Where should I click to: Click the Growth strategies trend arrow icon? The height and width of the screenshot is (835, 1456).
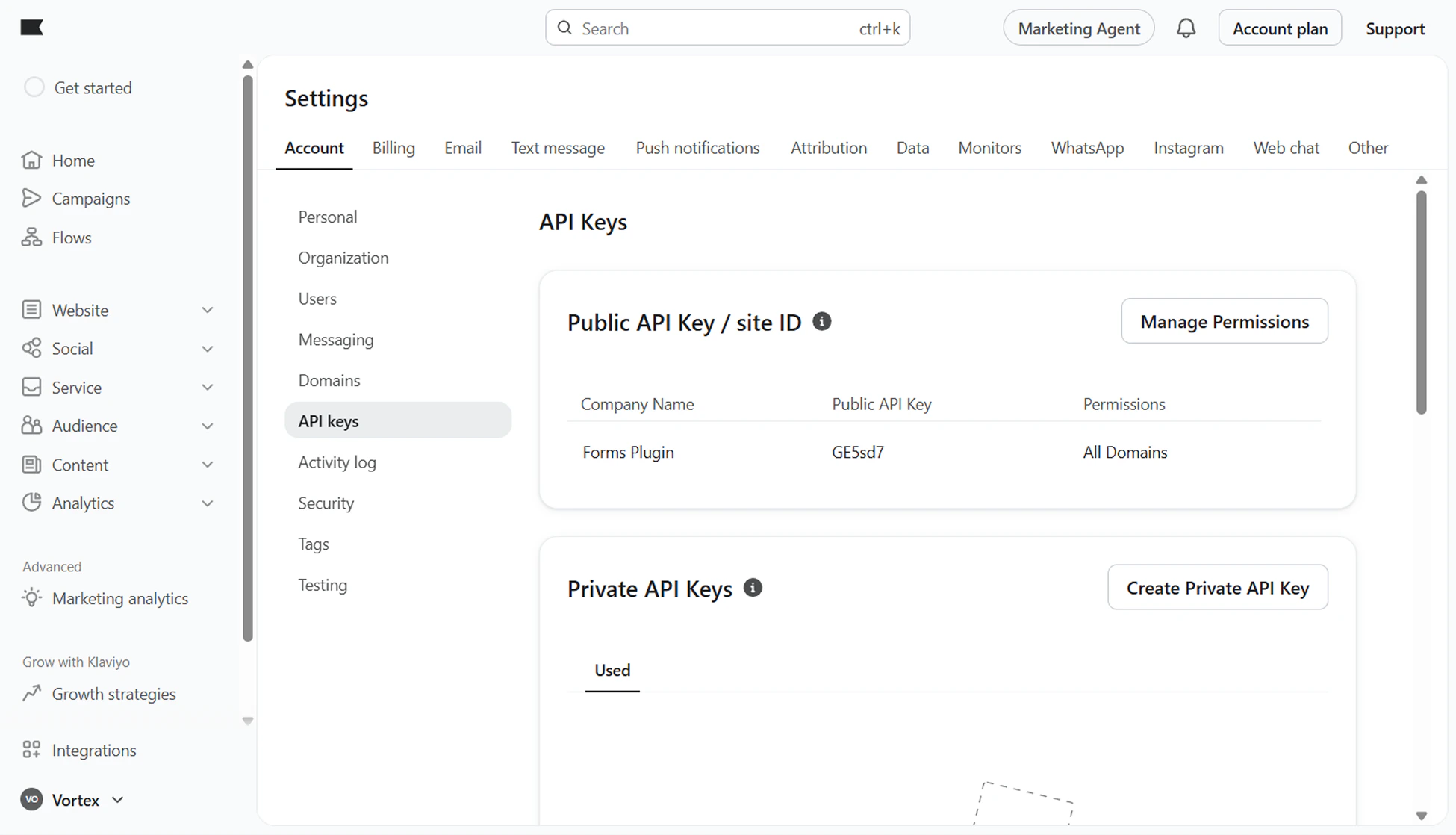coord(31,693)
